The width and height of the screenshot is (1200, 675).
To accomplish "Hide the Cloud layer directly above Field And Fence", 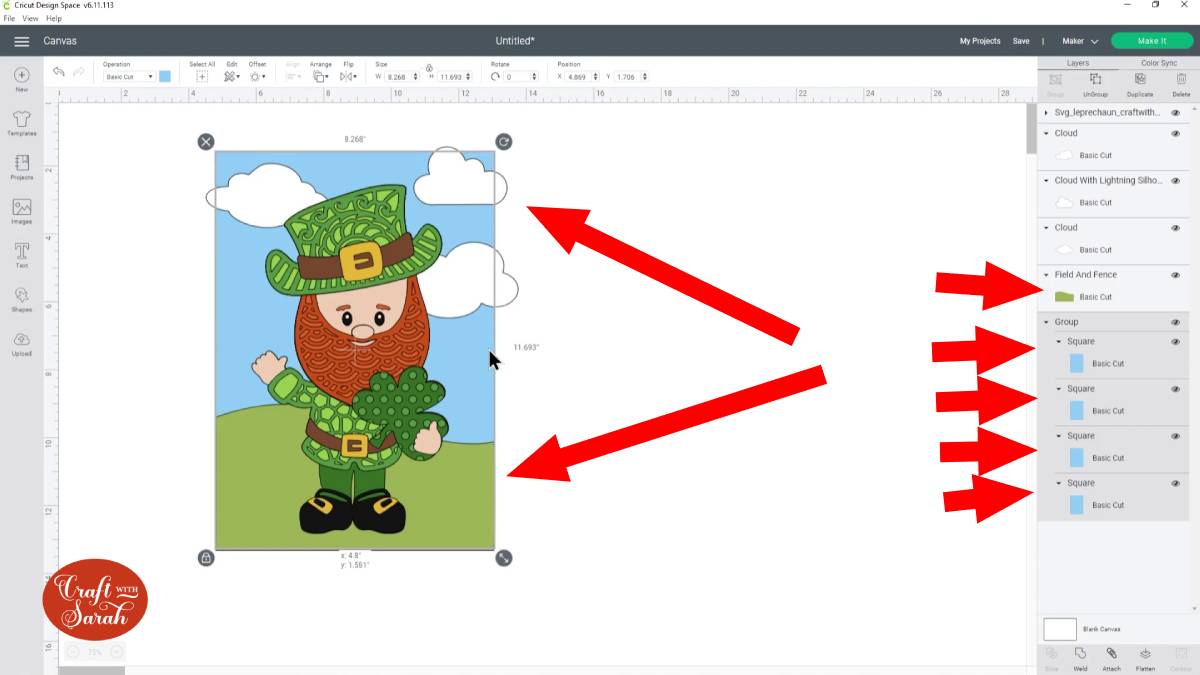I will click(x=1175, y=228).
